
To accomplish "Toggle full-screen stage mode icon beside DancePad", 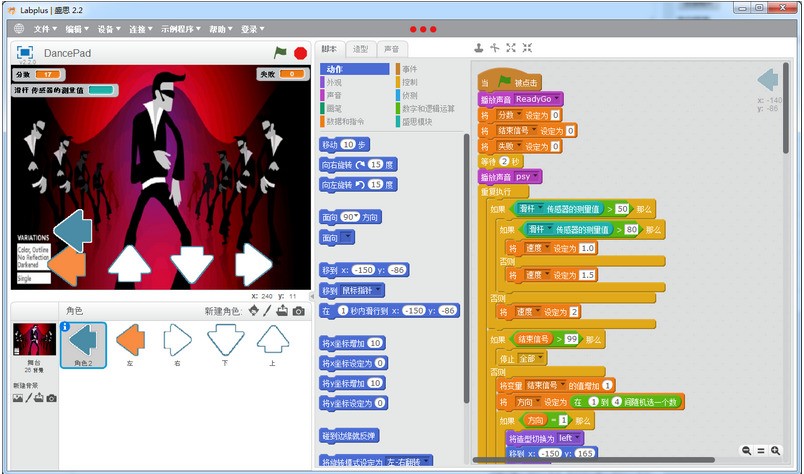I will (x=26, y=52).
